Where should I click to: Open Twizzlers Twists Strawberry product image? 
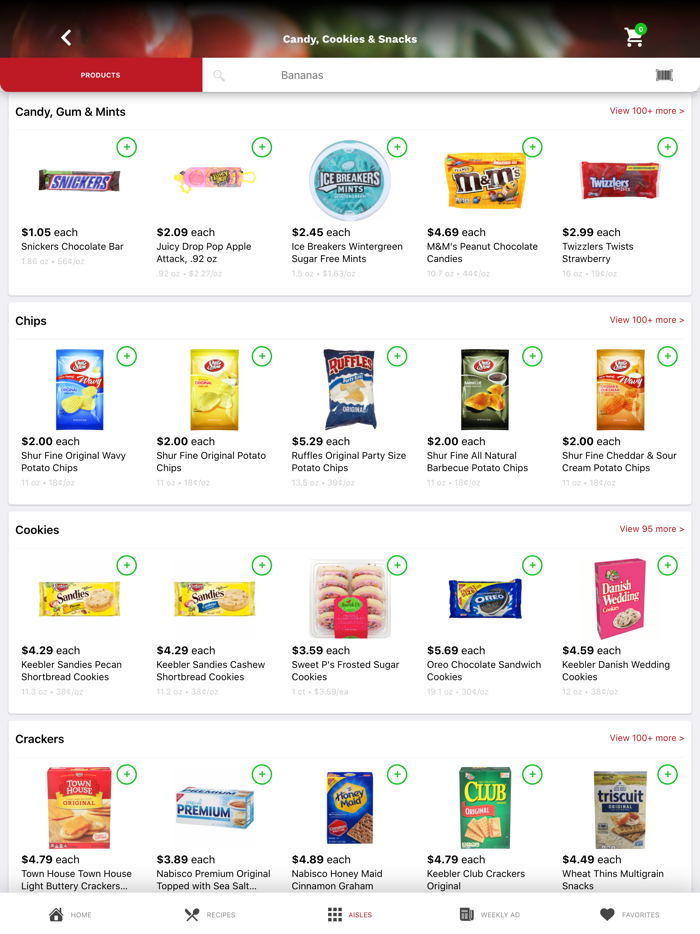(619, 179)
